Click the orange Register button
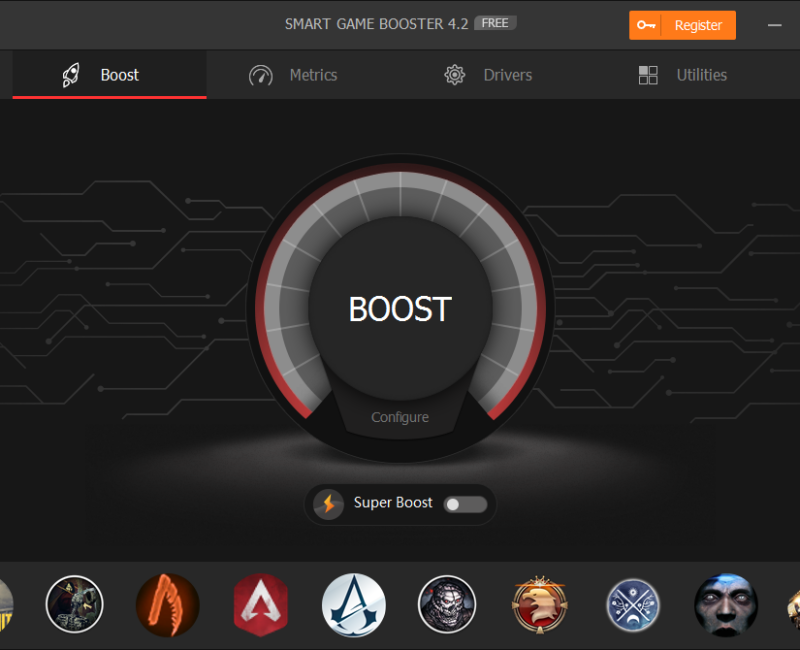The image size is (800, 650). pos(682,25)
